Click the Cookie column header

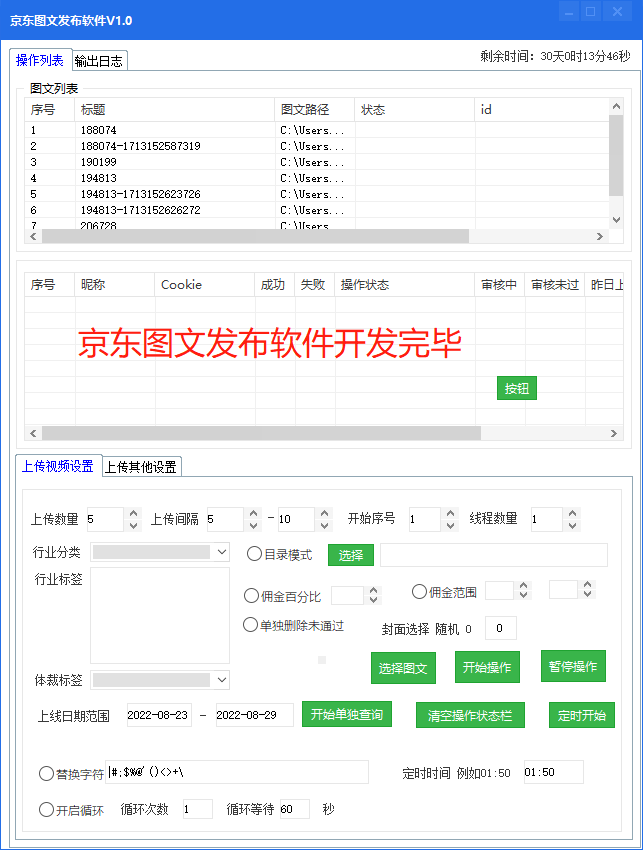point(204,285)
